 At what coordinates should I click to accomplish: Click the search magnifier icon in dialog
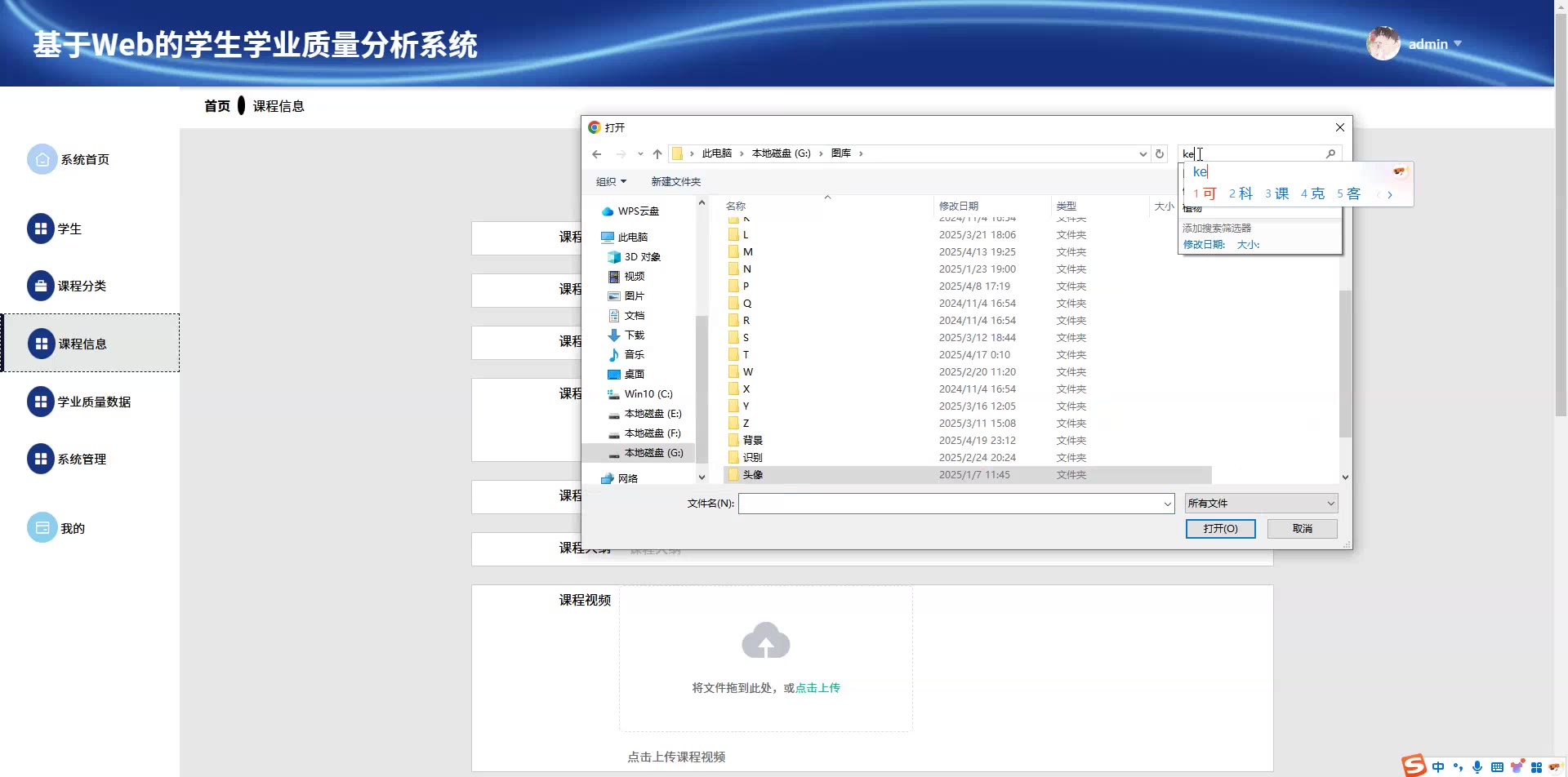(x=1330, y=153)
